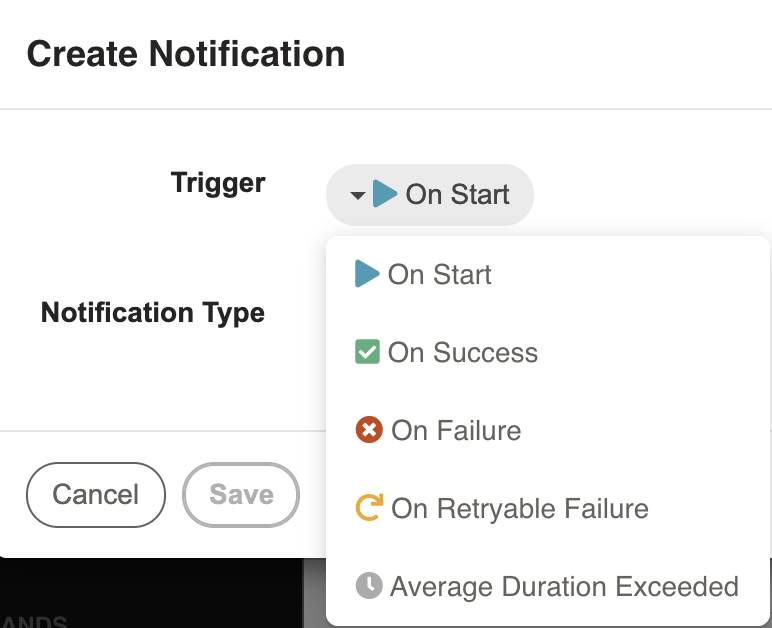Click the Create Notification dialog title
Viewport: 772px width, 628px height.
point(186,54)
